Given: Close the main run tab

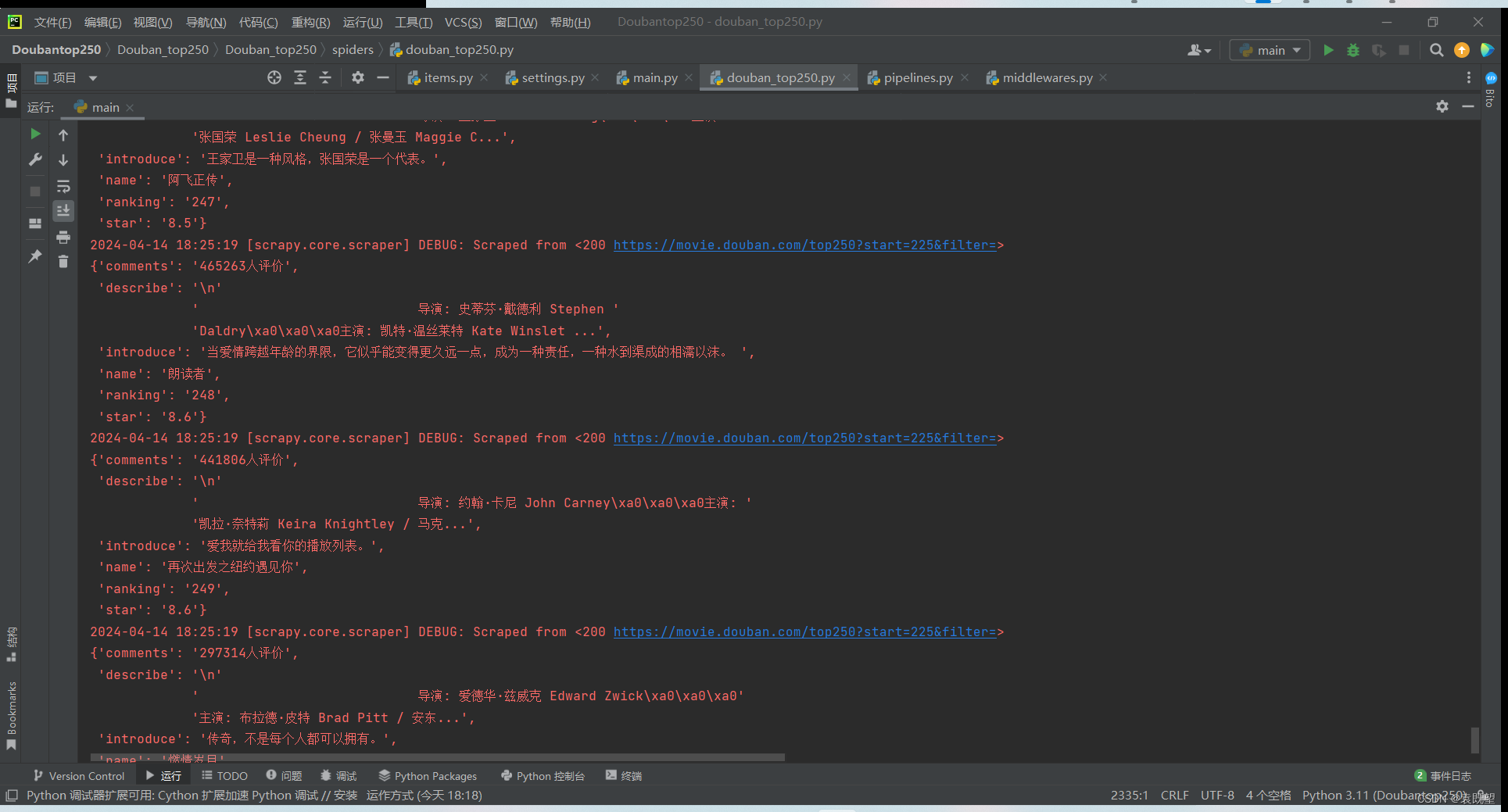Looking at the screenshot, I should pos(131,107).
